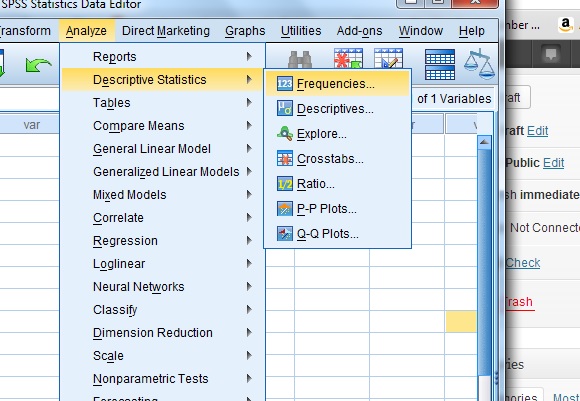580x401 pixels.
Task: Click the vertical scrollbar thumb
Action: pos(485,262)
